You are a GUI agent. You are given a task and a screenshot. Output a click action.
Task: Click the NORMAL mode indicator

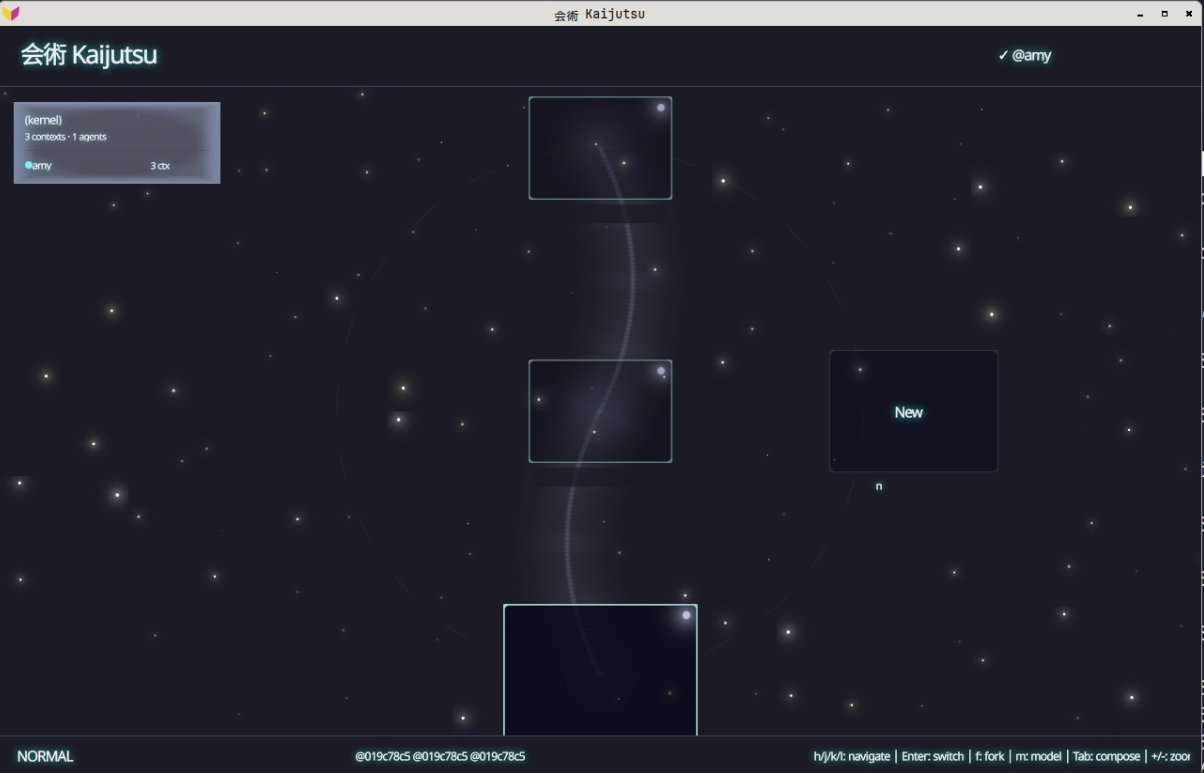click(45, 756)
